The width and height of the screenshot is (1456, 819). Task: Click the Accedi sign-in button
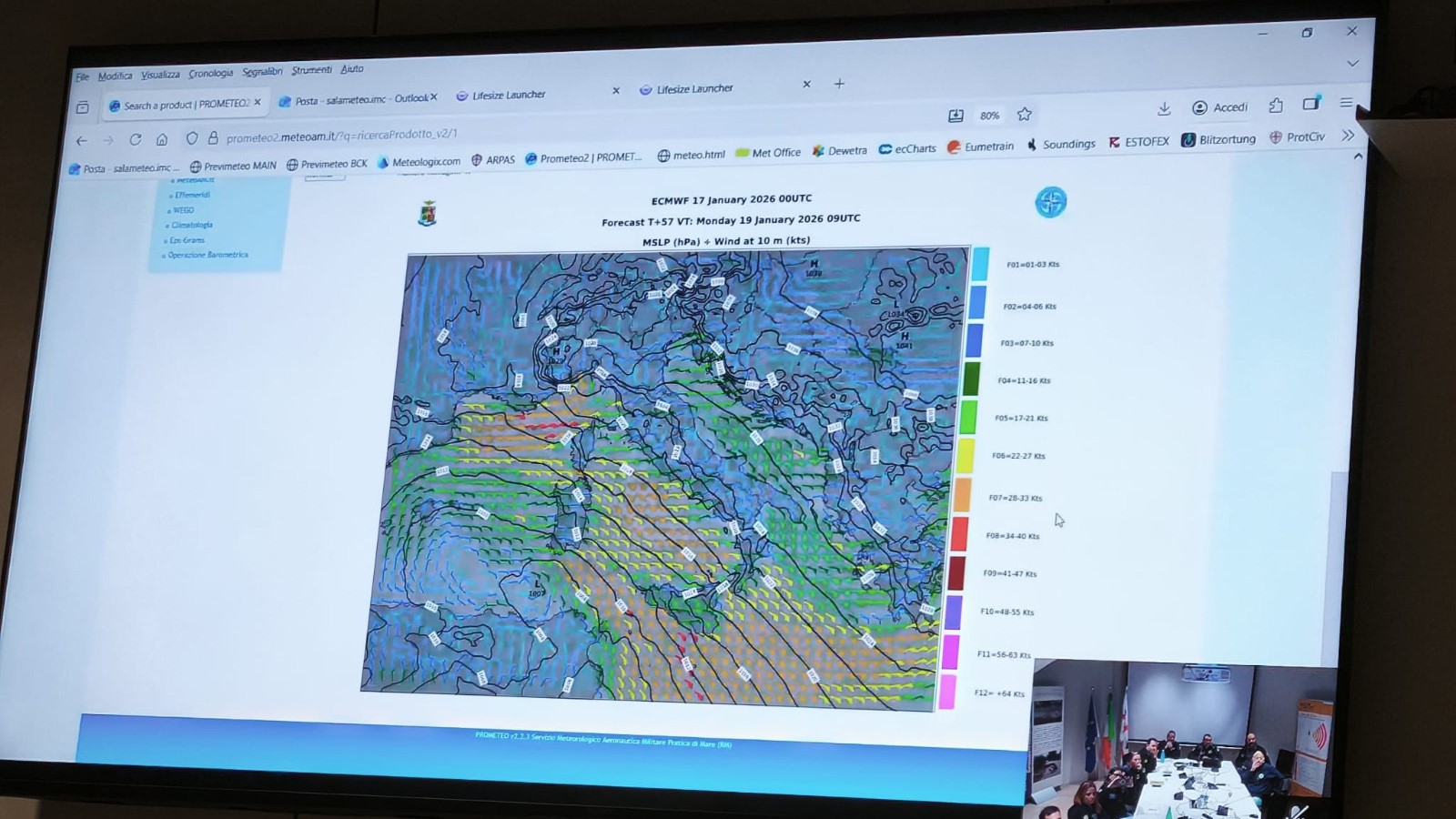coord(1220,107)
